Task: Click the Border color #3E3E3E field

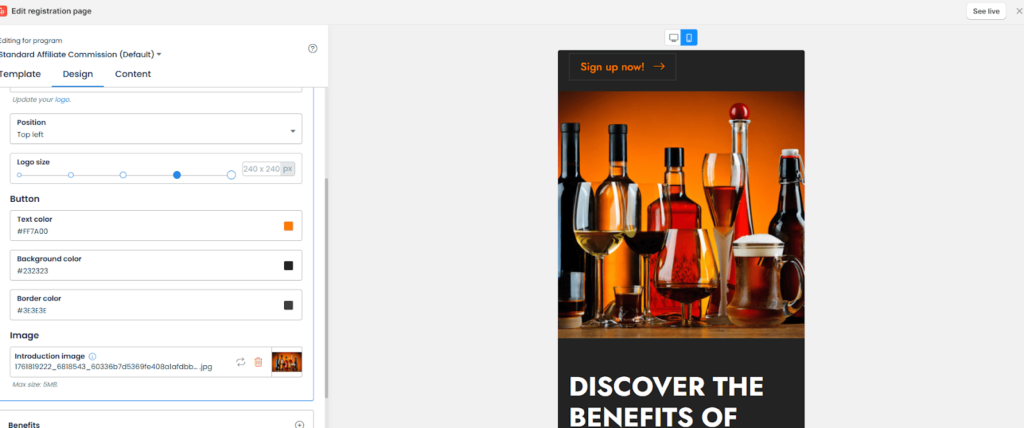Action: (156, 305)
